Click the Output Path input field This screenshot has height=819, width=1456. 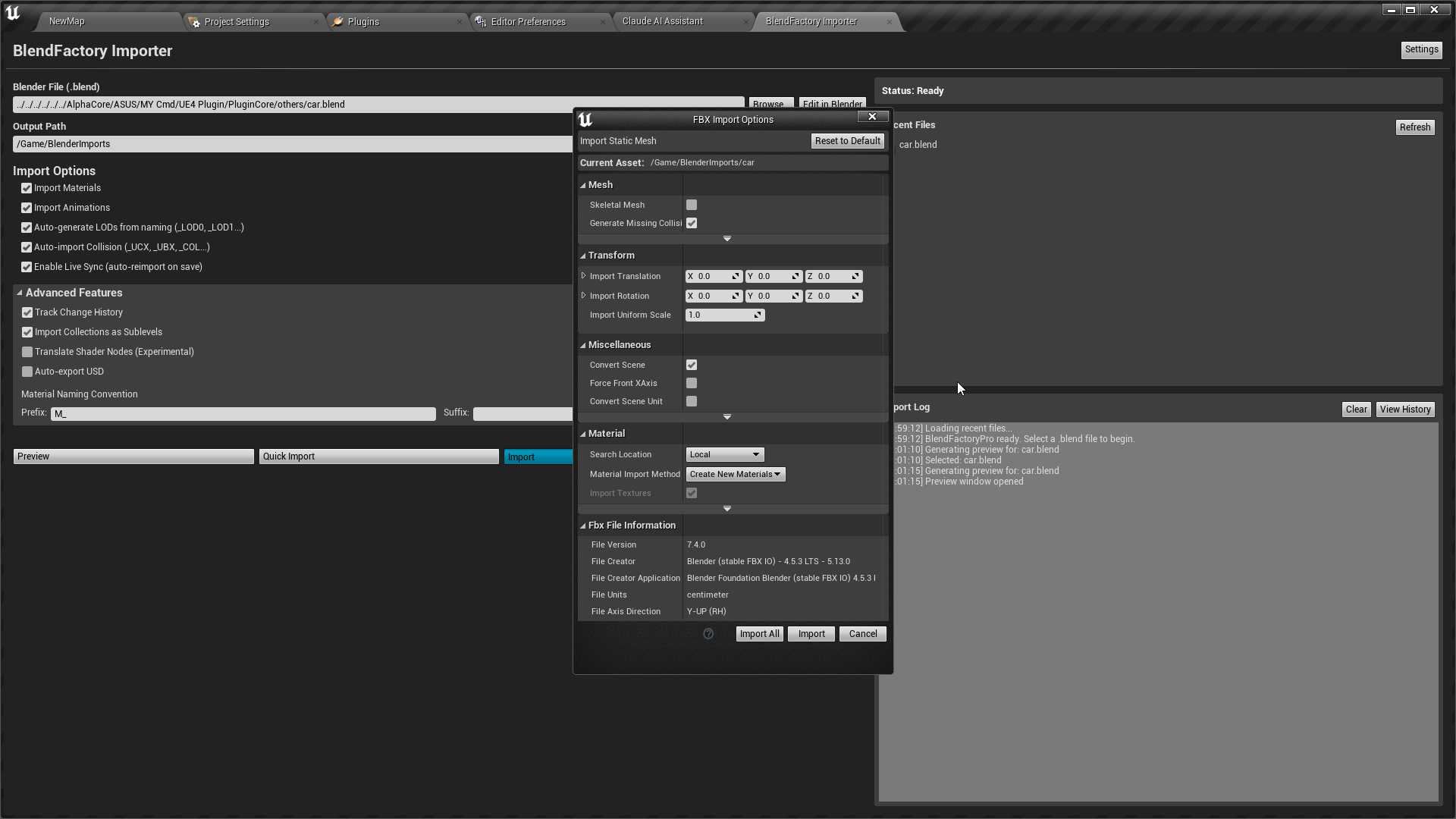click(x=293, y=144)
